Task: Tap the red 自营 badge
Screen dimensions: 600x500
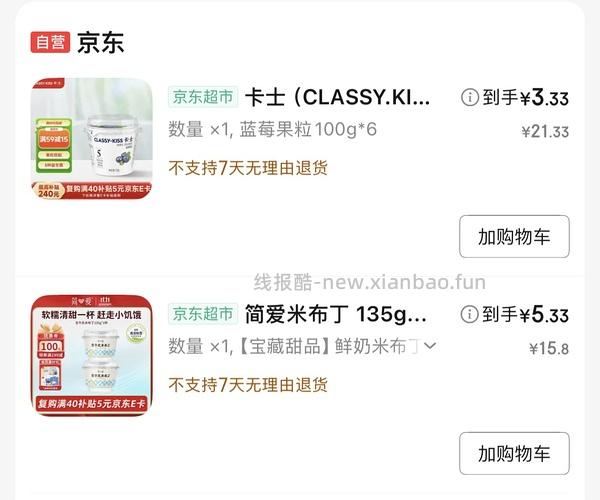Action: (x=51, y=42)
